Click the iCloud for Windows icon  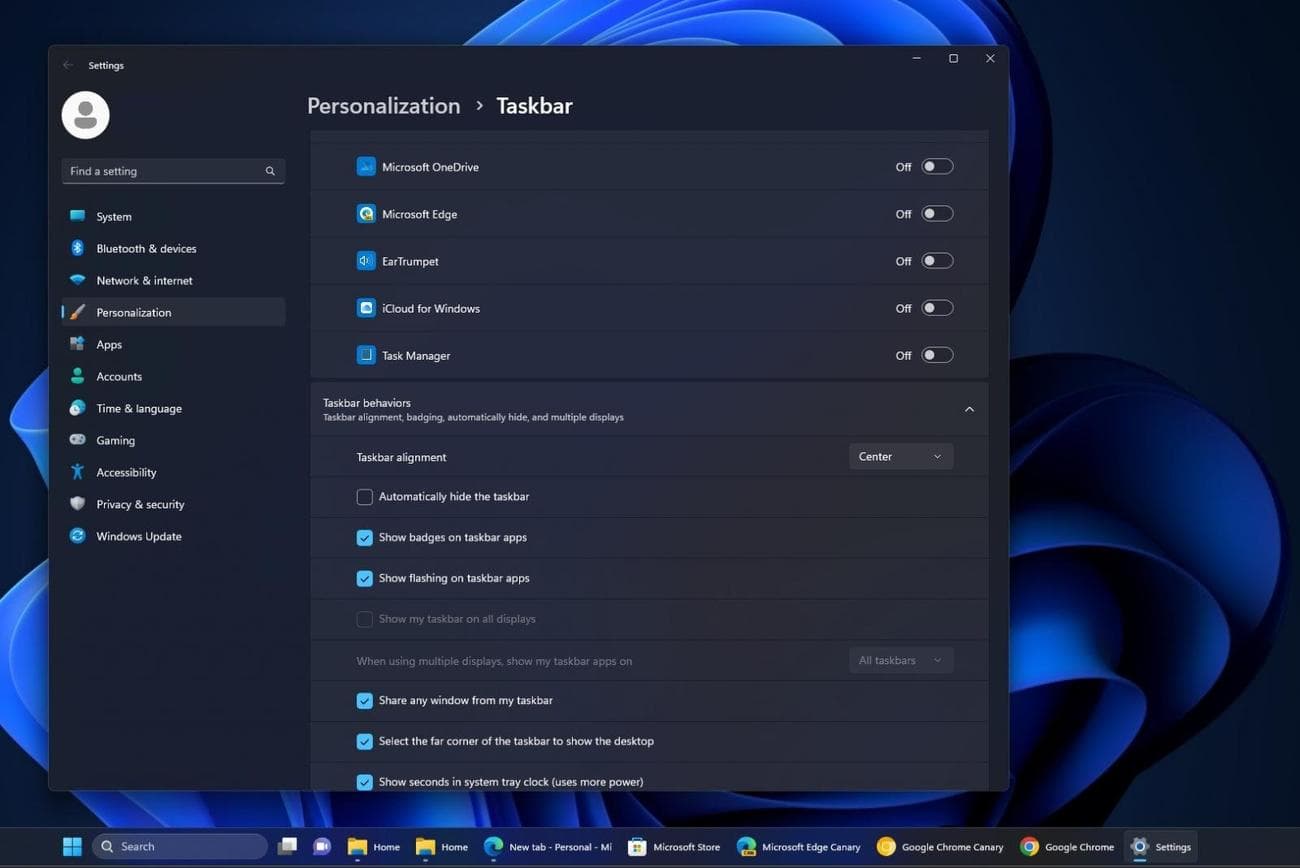366,308
